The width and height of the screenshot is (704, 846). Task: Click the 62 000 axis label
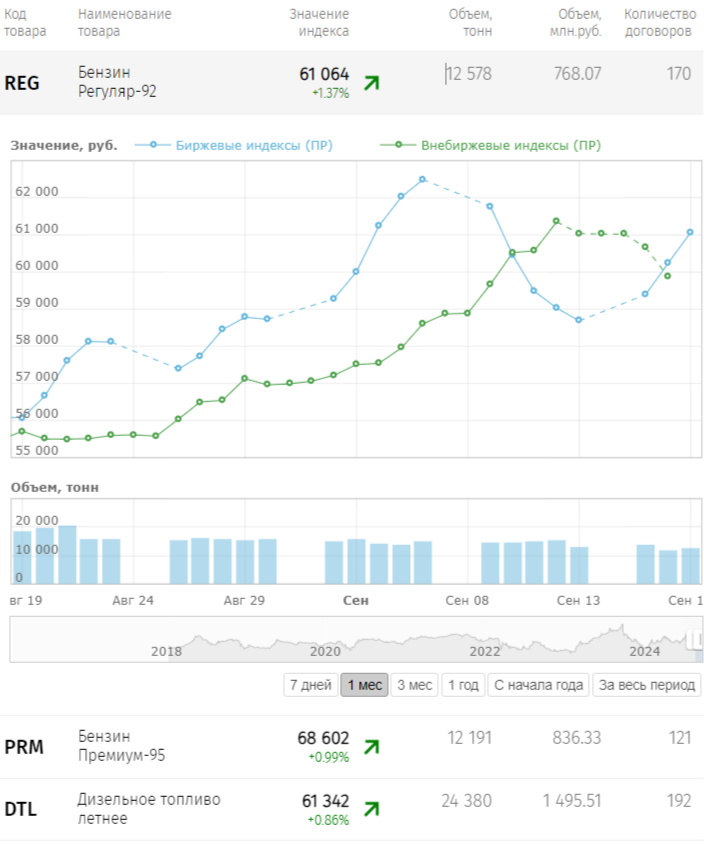tap(37, 192)
